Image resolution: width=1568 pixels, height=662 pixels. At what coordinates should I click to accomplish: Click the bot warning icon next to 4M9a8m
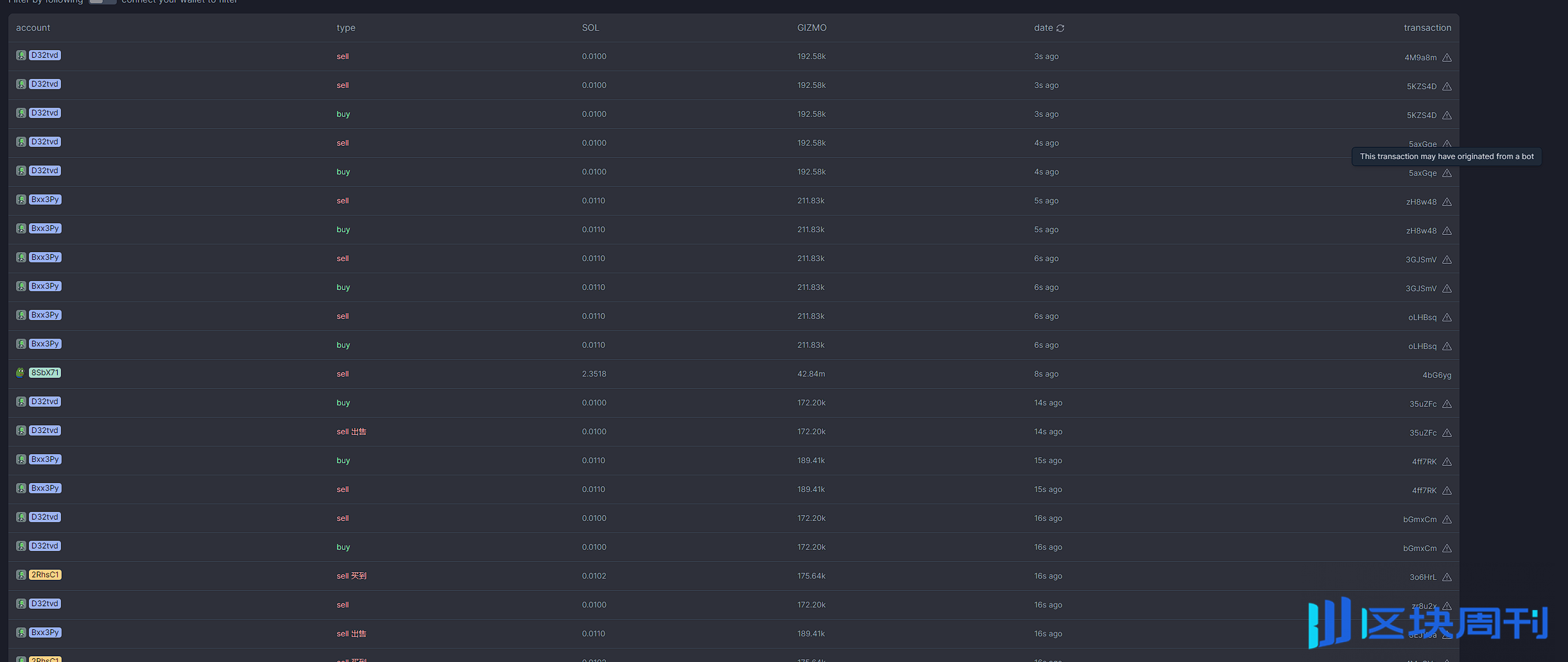click(x=1447, y=58)
